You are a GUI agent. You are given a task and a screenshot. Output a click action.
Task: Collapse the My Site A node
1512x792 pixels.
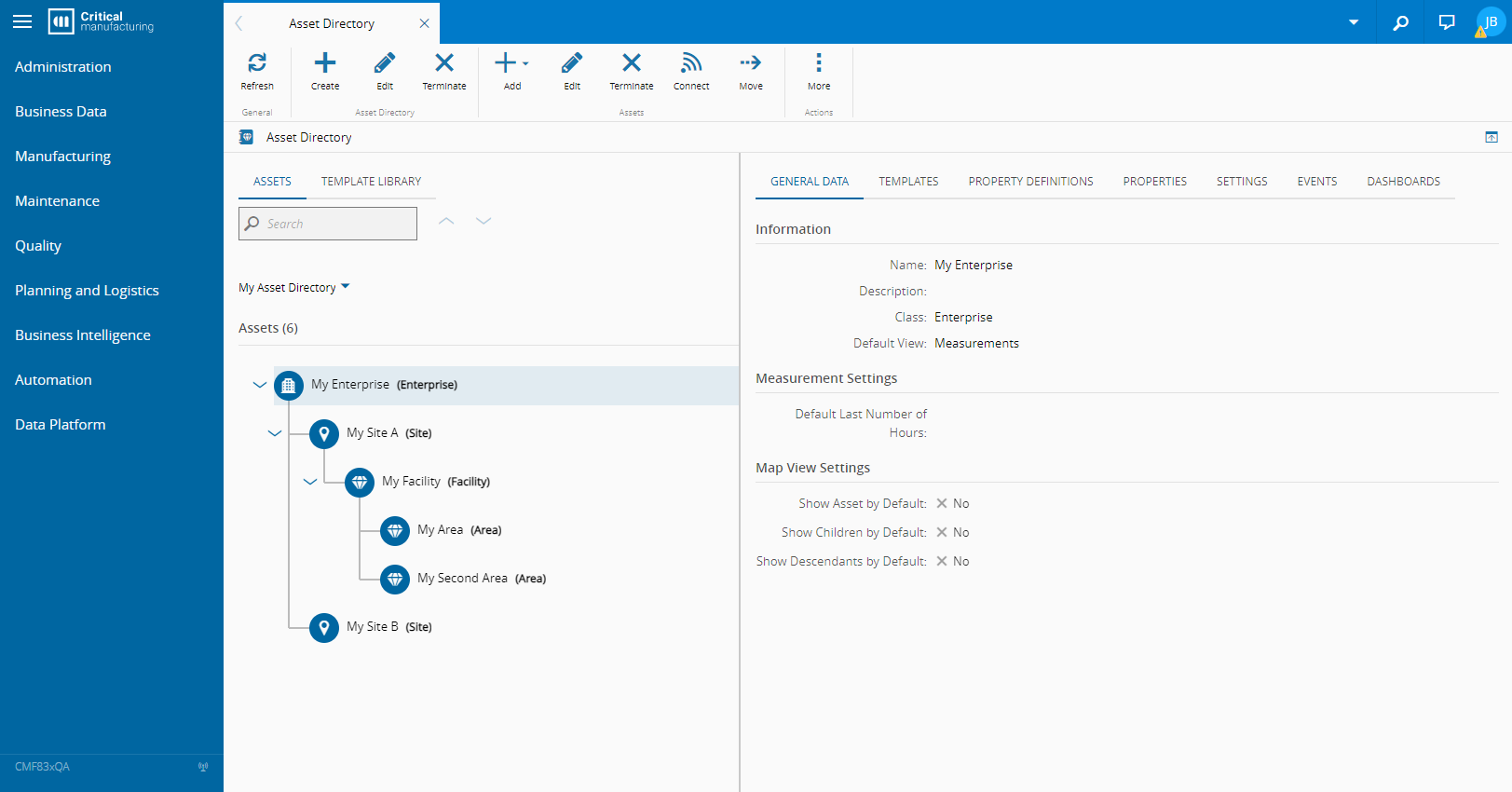pos(275,433)
